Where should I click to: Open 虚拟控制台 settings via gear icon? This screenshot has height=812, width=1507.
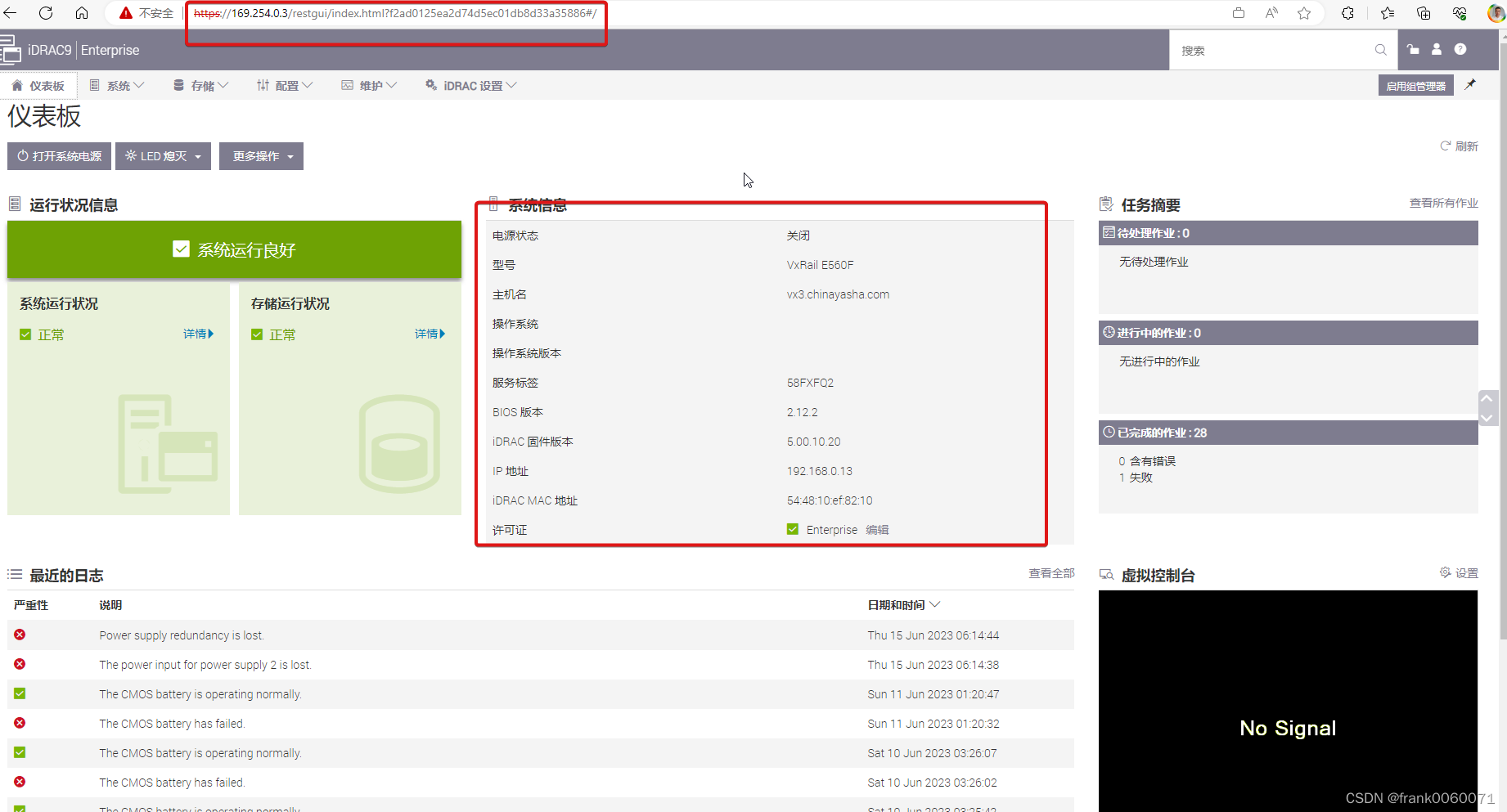pos(1446,572)
